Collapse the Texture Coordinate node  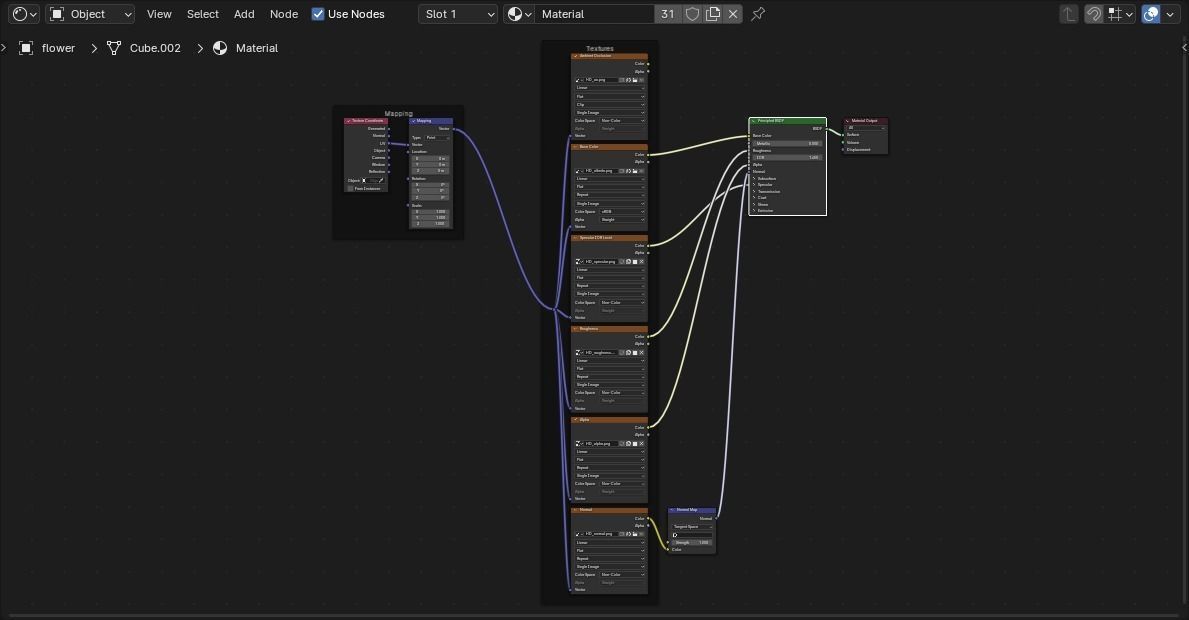pos(349,121)
